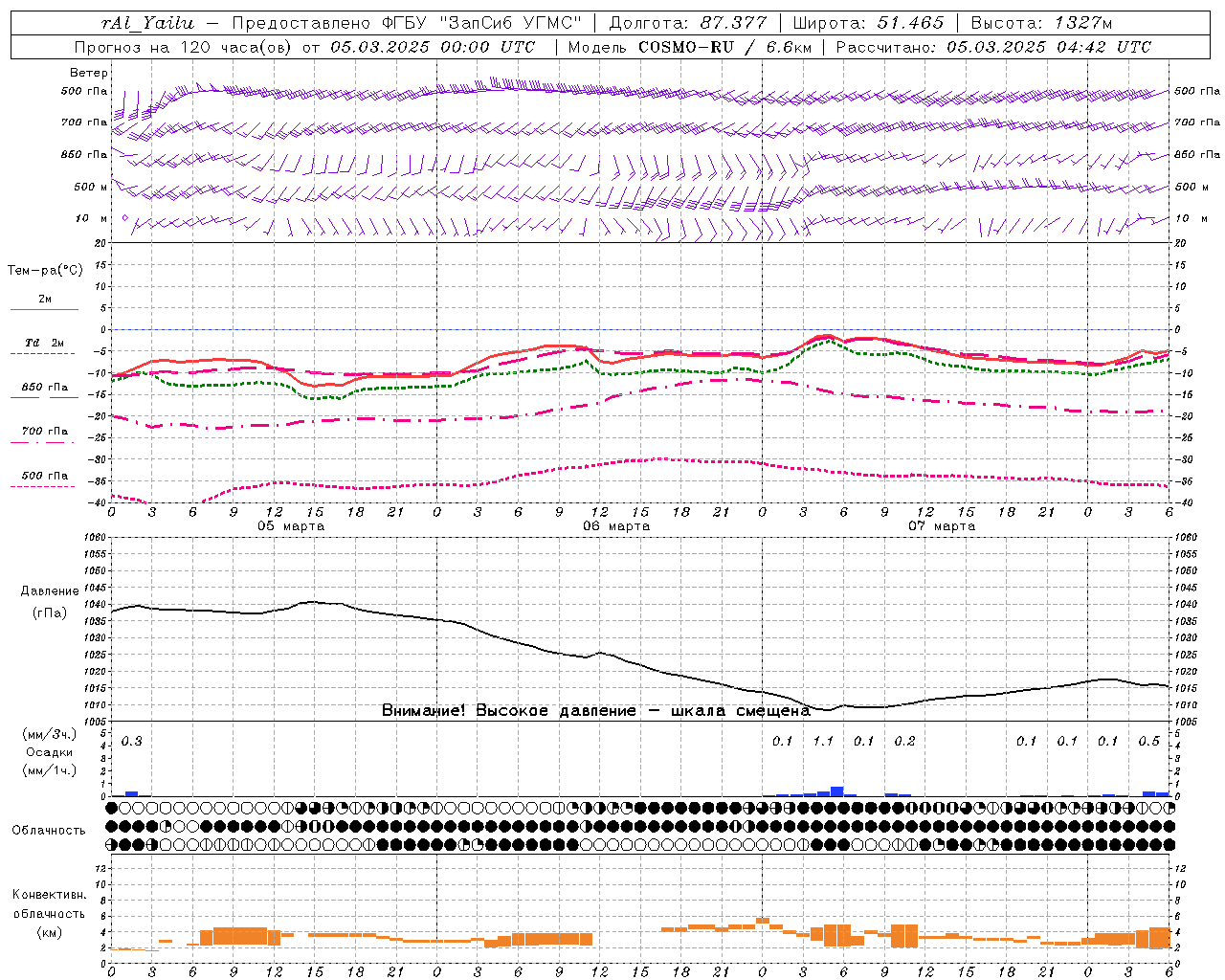Click the tallest blue precipitation bar

point(837,791)
